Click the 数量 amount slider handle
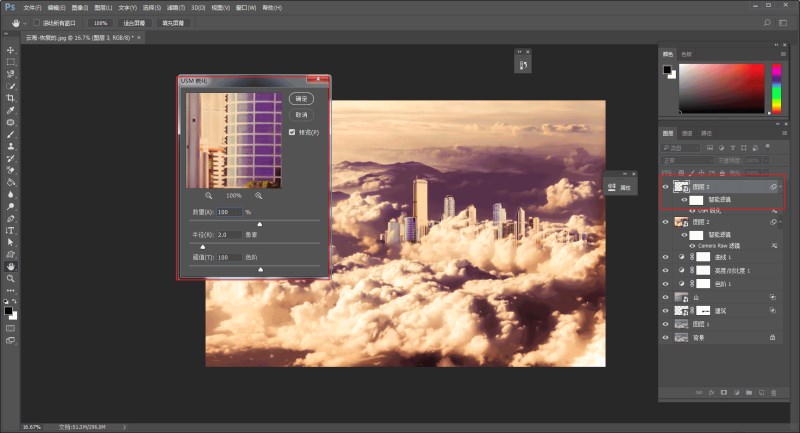Image resolution: width=800 pixels, height=433 pixels. (x=260, y=223)
